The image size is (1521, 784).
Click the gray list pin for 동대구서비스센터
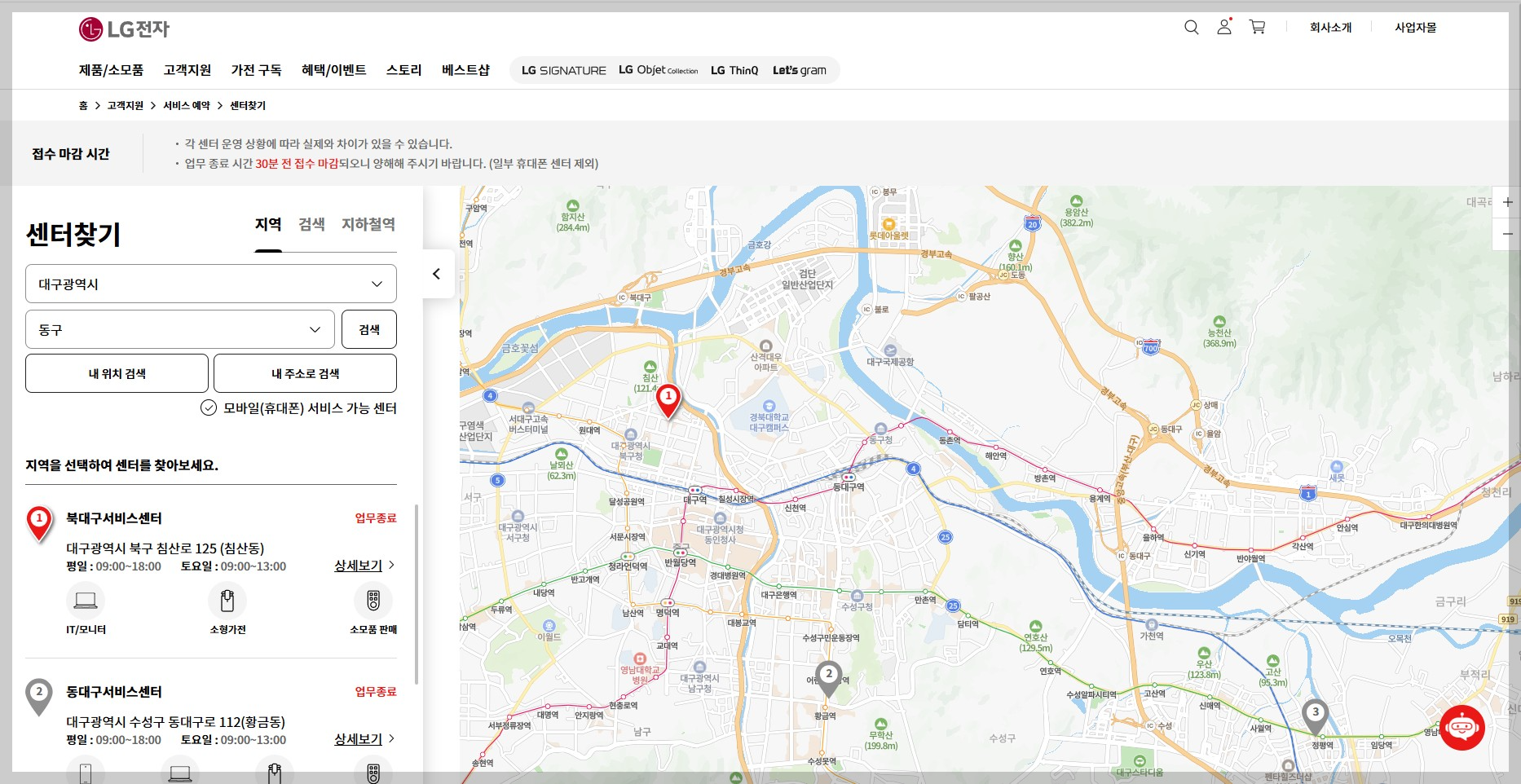(39, 697)
